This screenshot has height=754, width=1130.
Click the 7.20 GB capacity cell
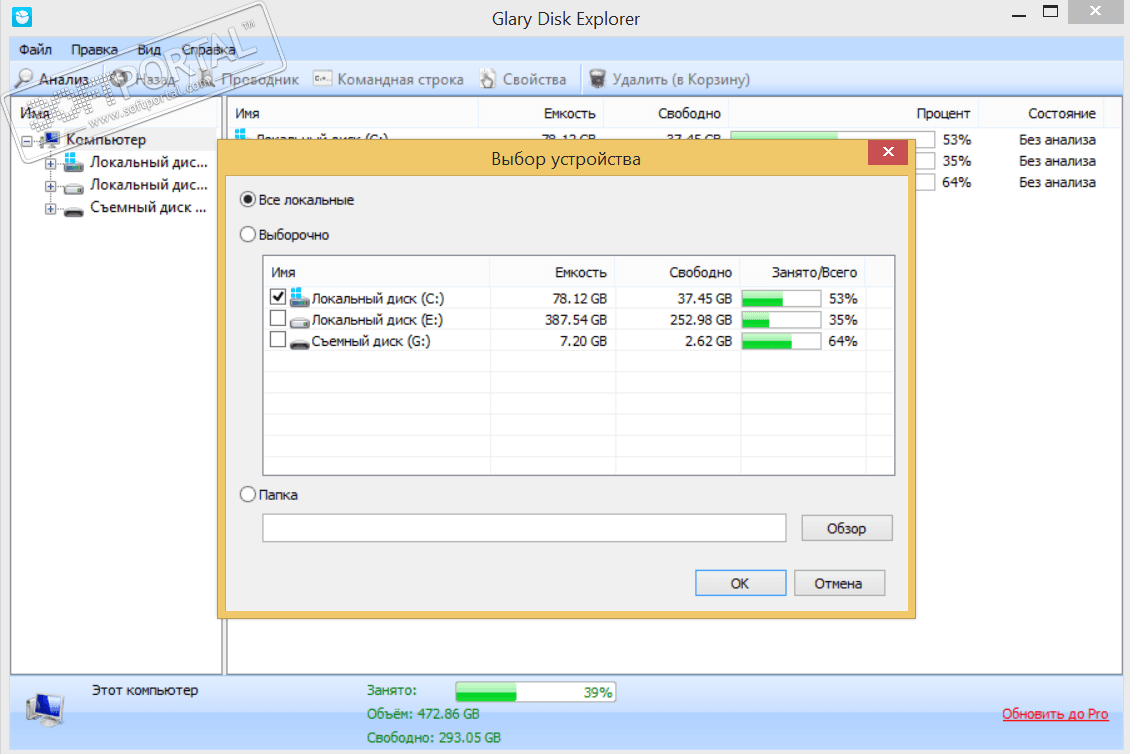[x=583, y=341]
